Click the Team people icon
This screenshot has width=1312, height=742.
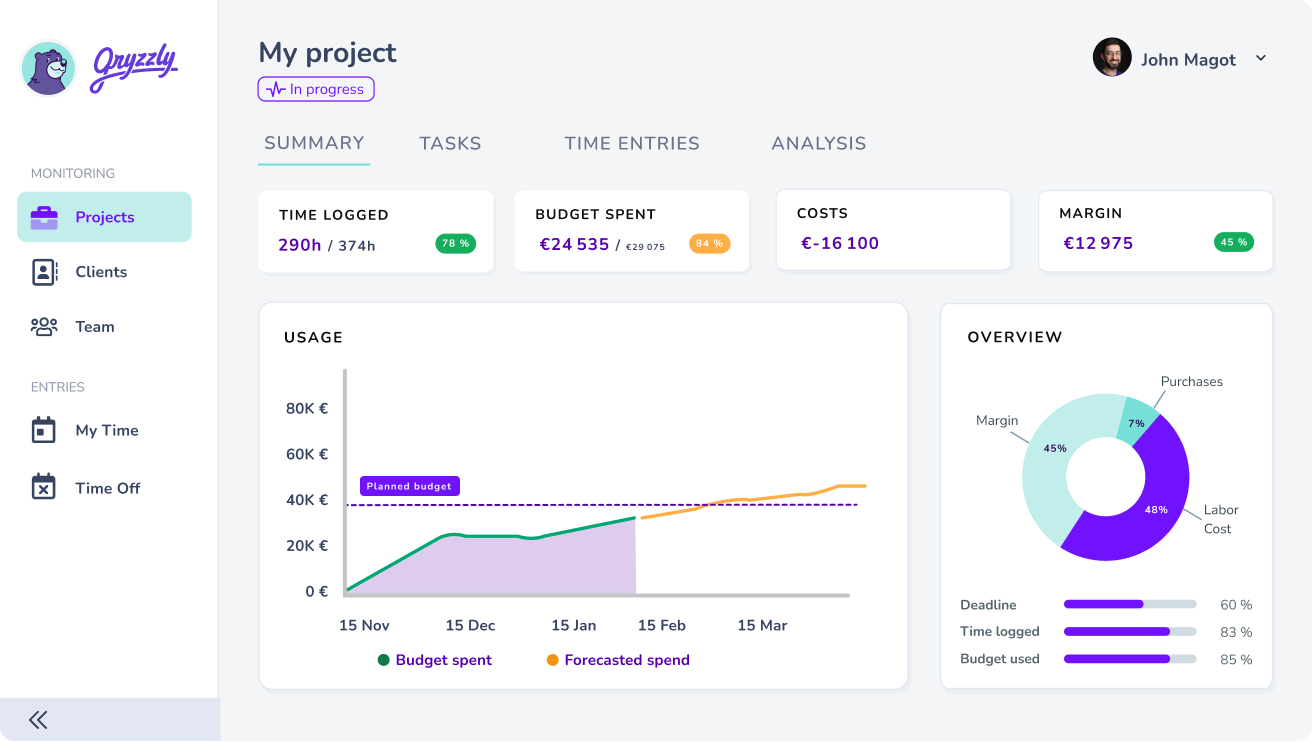[x=44, y=326]
